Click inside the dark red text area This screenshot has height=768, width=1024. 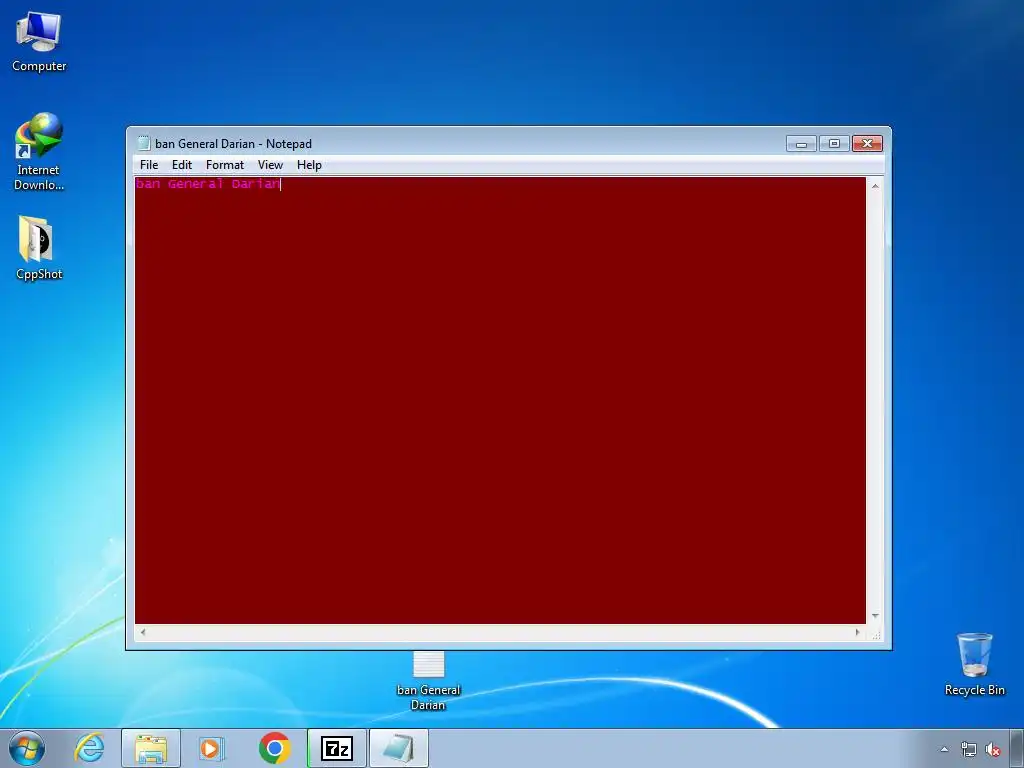pyautogui.click(x=500, y=400)
